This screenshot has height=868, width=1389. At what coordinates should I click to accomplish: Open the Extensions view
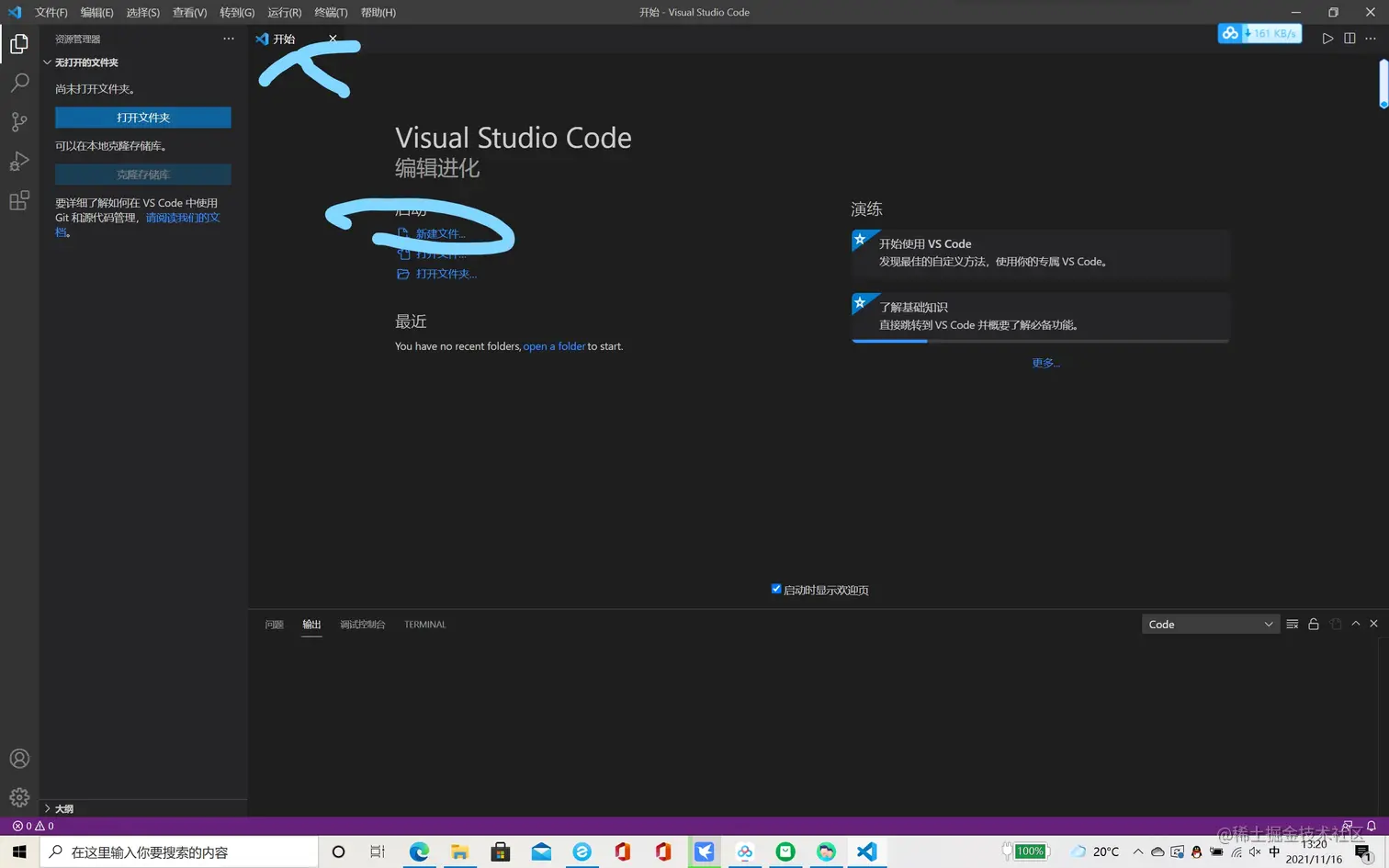coord(19,201)
